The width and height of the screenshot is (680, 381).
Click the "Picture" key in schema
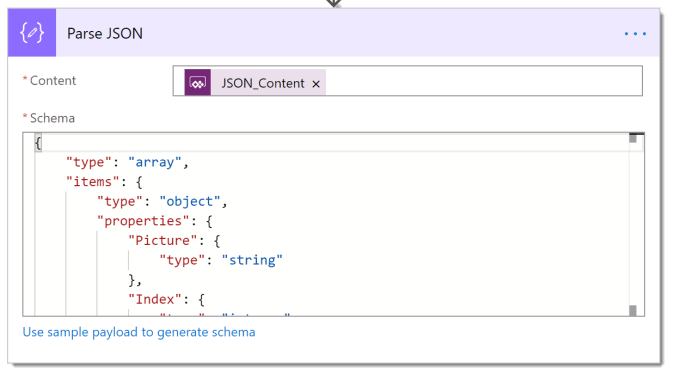163,241
